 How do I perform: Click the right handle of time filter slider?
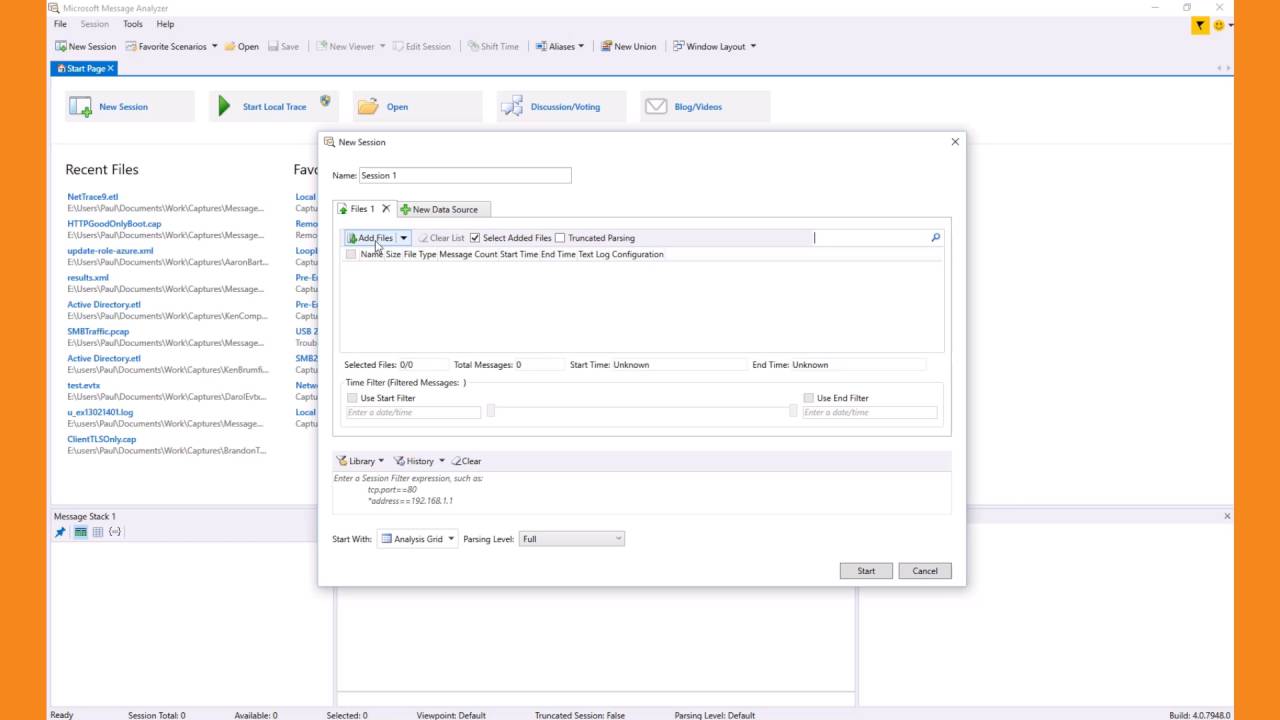tap(793, 411)
